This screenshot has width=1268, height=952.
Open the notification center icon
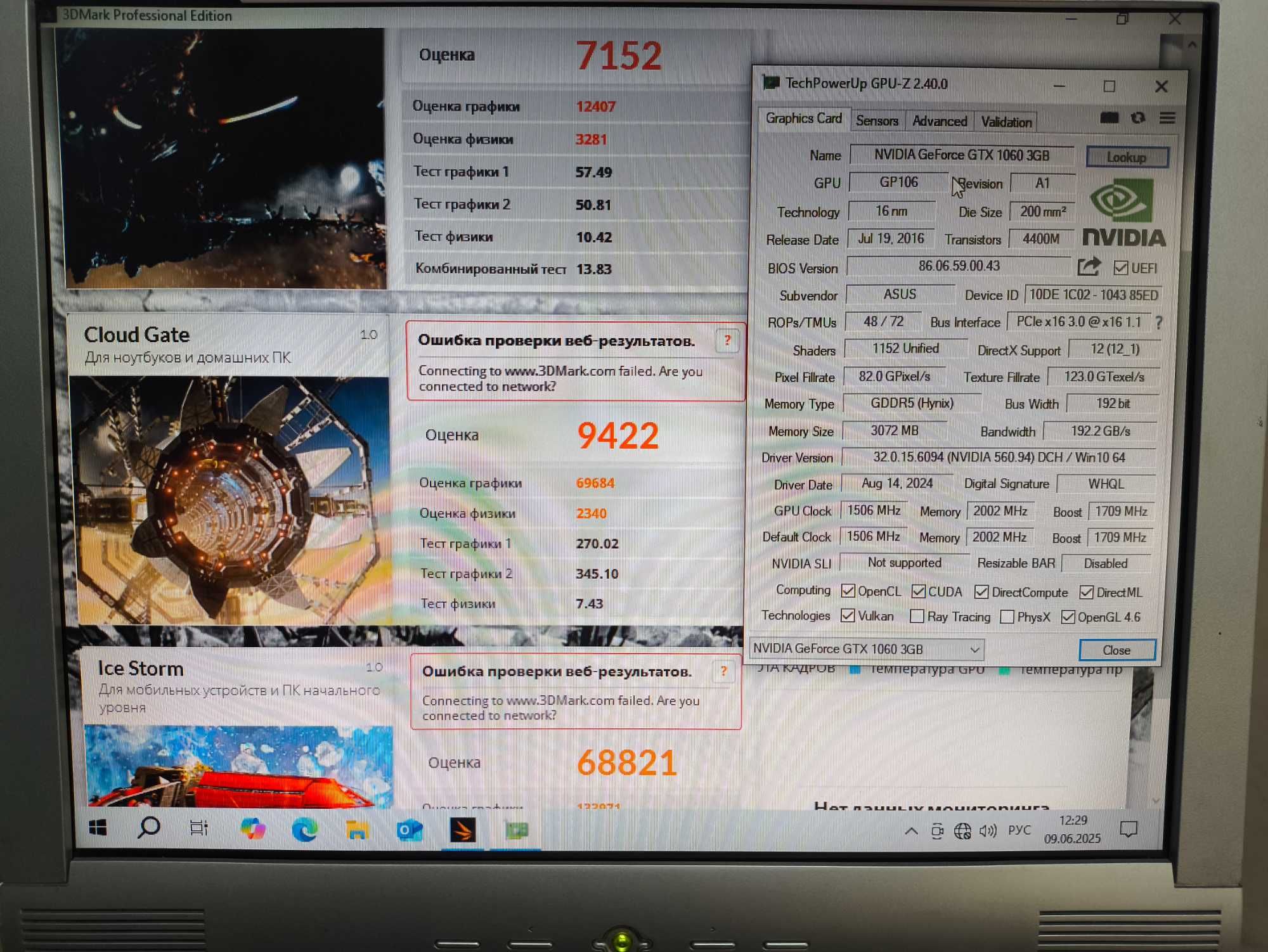pyautogui.click(x=1129, y=828)
